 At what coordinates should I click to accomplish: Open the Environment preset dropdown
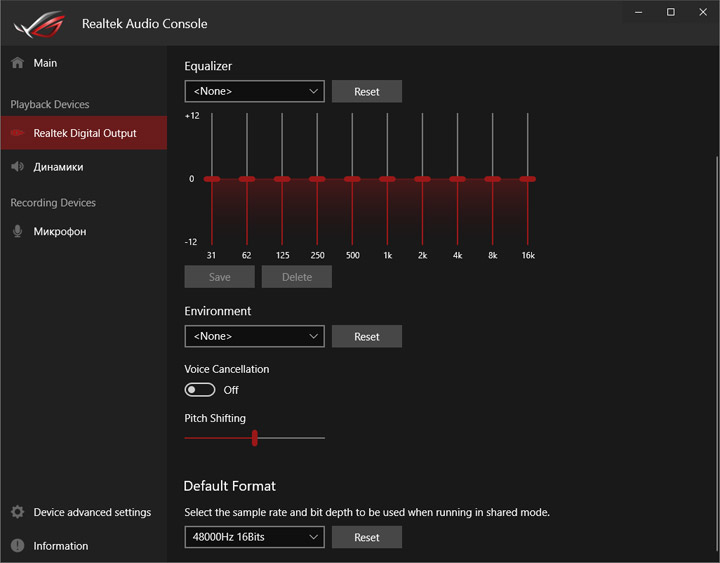pyautogui.click(x=254, y=336)
